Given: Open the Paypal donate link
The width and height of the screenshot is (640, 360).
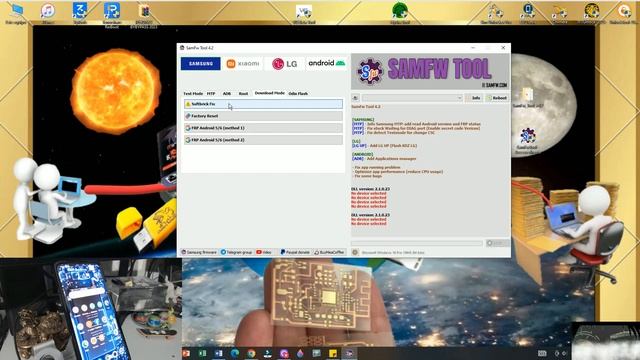Looking at the screenshot, I should point(295,252).
